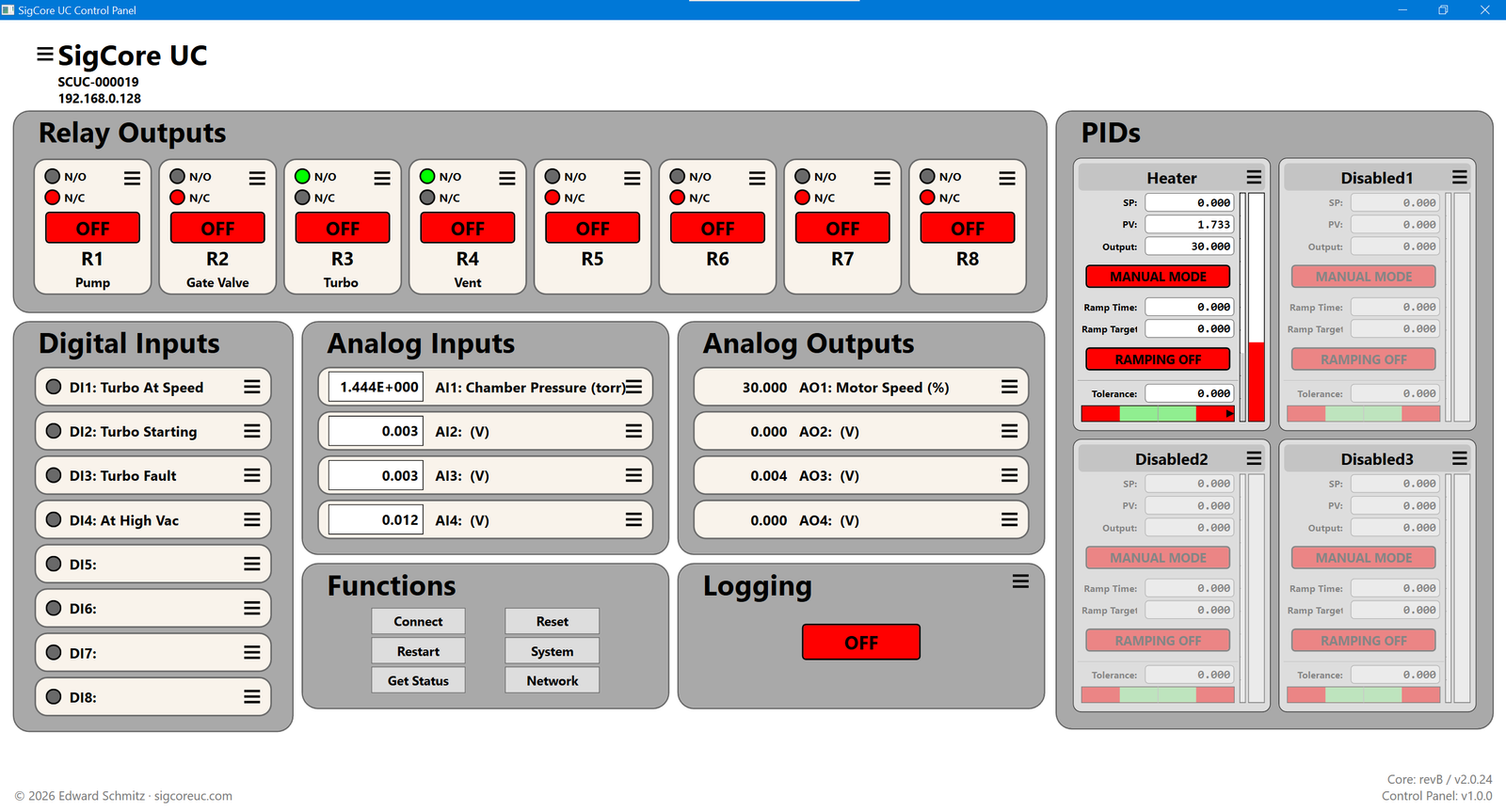Open the DI6 menu icon
The height and width of the screenshot is (812, 1506).
click(x=252, y=608)
